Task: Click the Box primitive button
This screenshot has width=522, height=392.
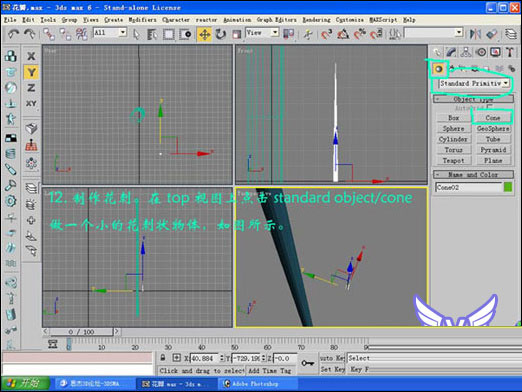Action: tap(453, 118)
